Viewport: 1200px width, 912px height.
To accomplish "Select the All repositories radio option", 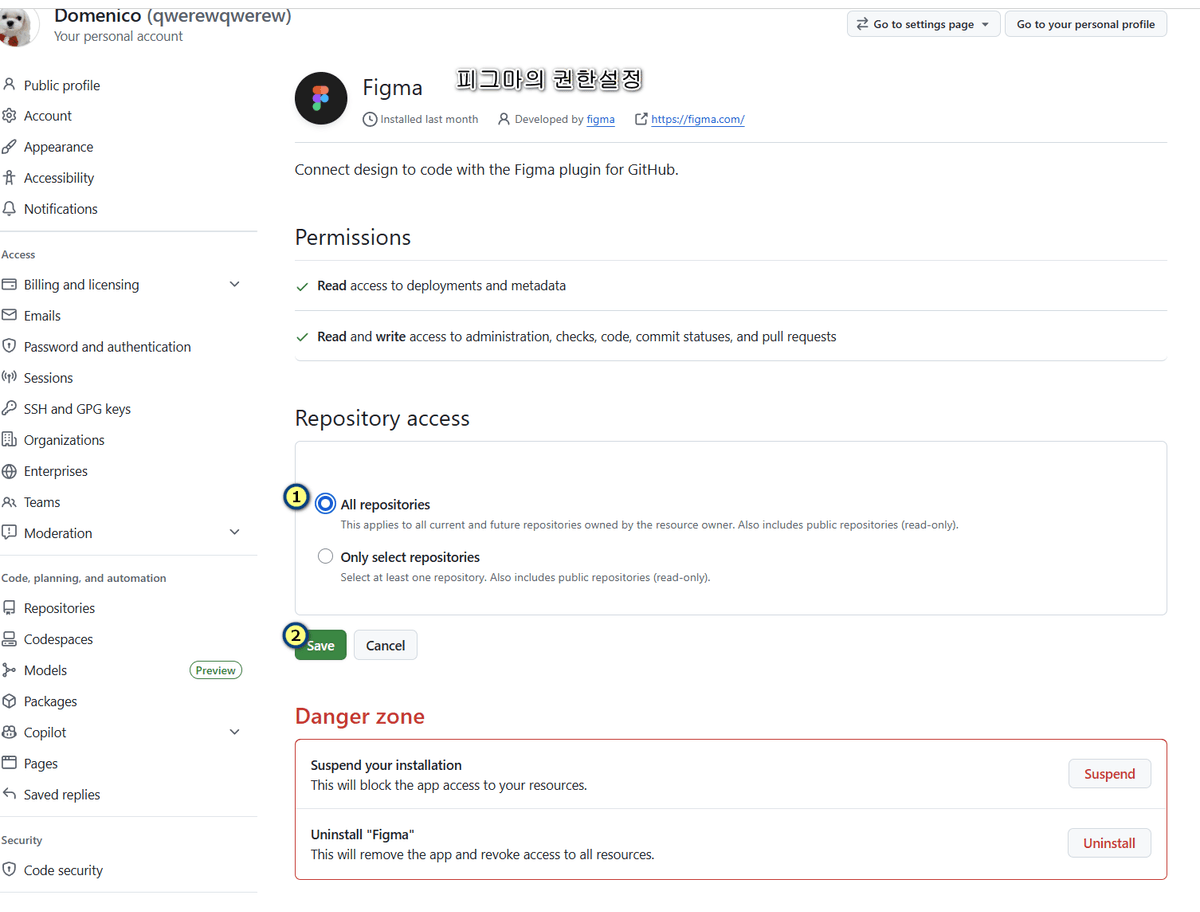I will (x=325, y=504).
